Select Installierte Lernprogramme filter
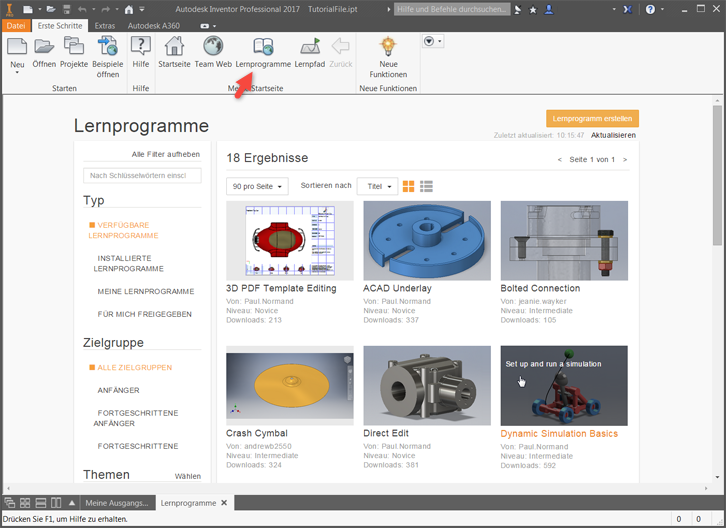The image size is (726, 528). pyautogui.click(x=128, y=264)
